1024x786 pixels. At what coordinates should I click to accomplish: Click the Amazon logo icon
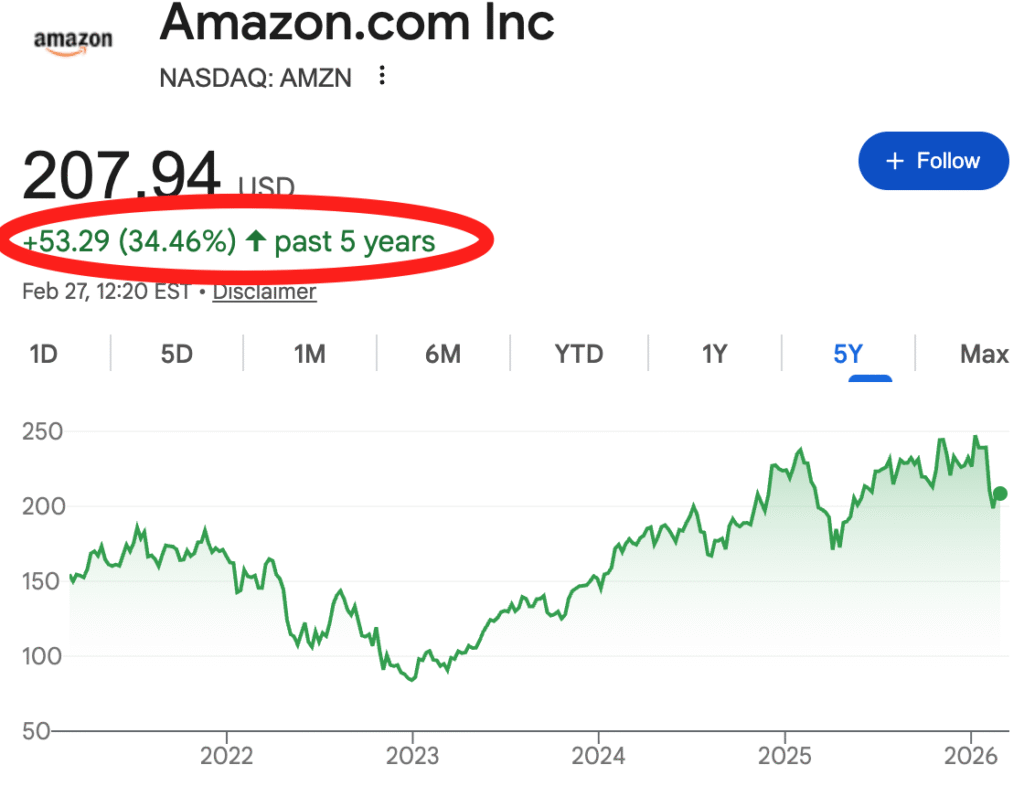click(73, 41)
